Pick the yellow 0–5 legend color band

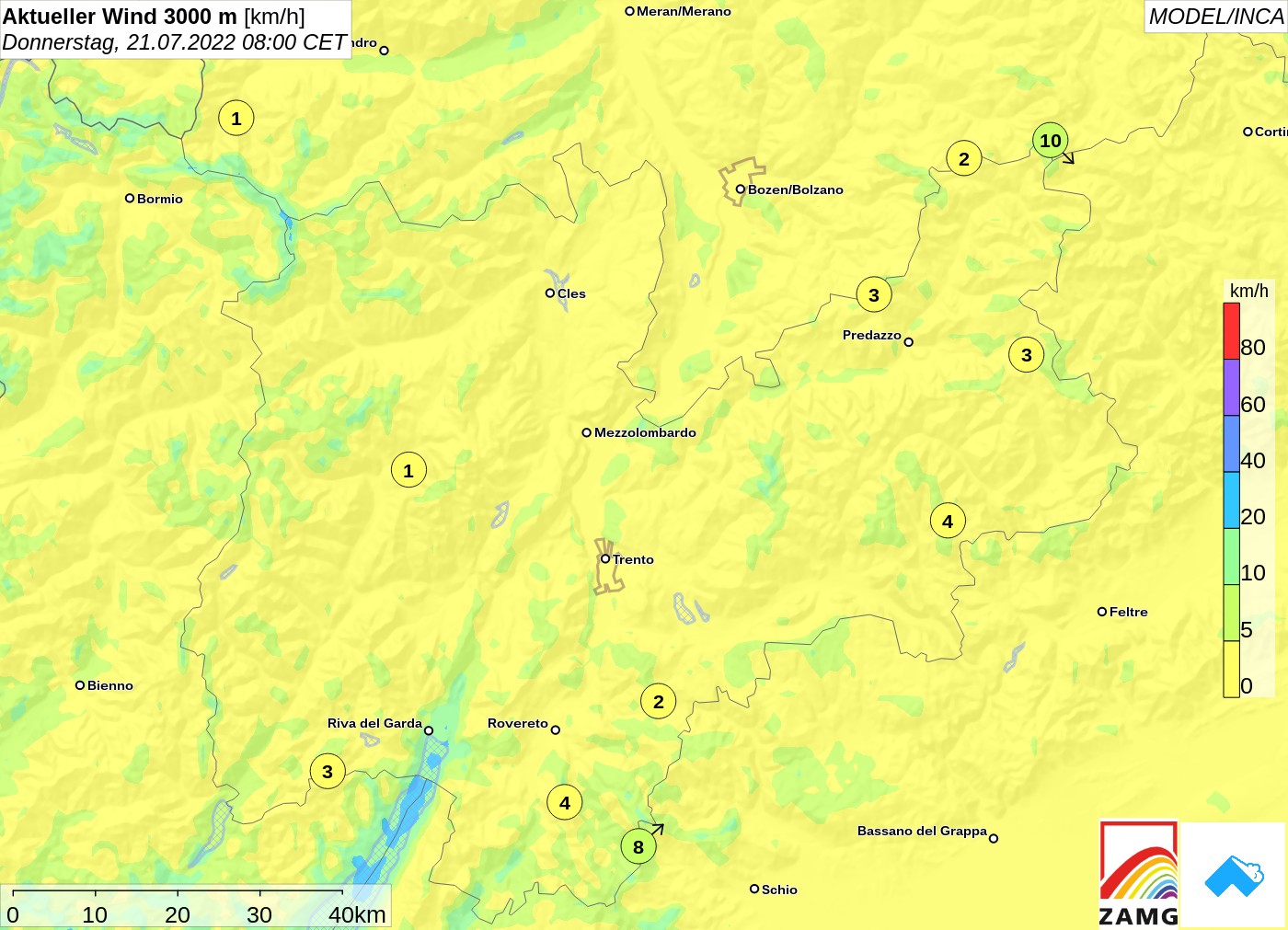[x=1231, y=669]
